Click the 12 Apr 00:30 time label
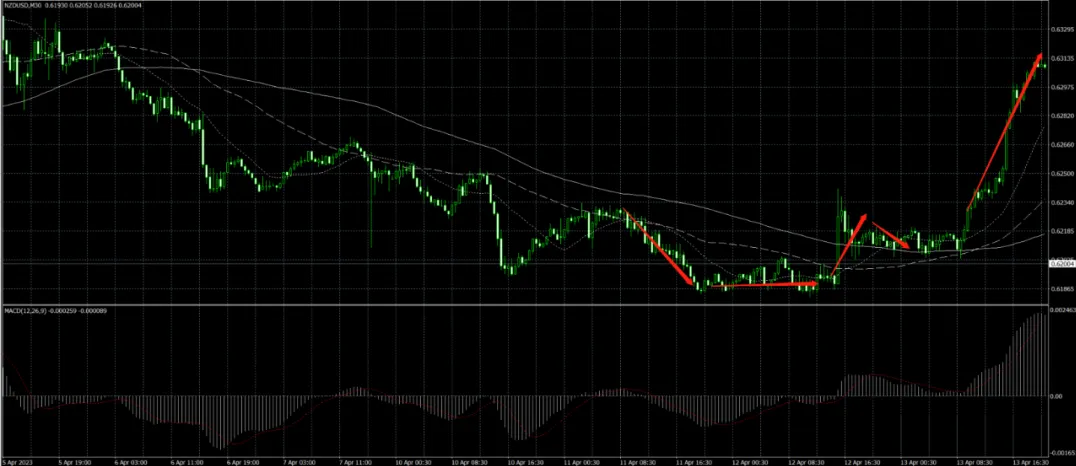1076x466 pixels. coord(748,462)
